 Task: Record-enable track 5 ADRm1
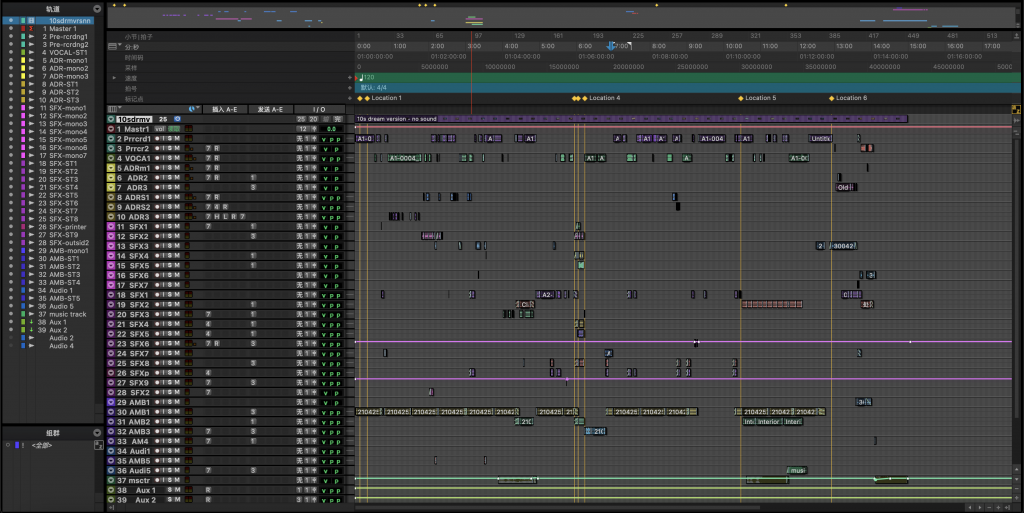point(157,168)
